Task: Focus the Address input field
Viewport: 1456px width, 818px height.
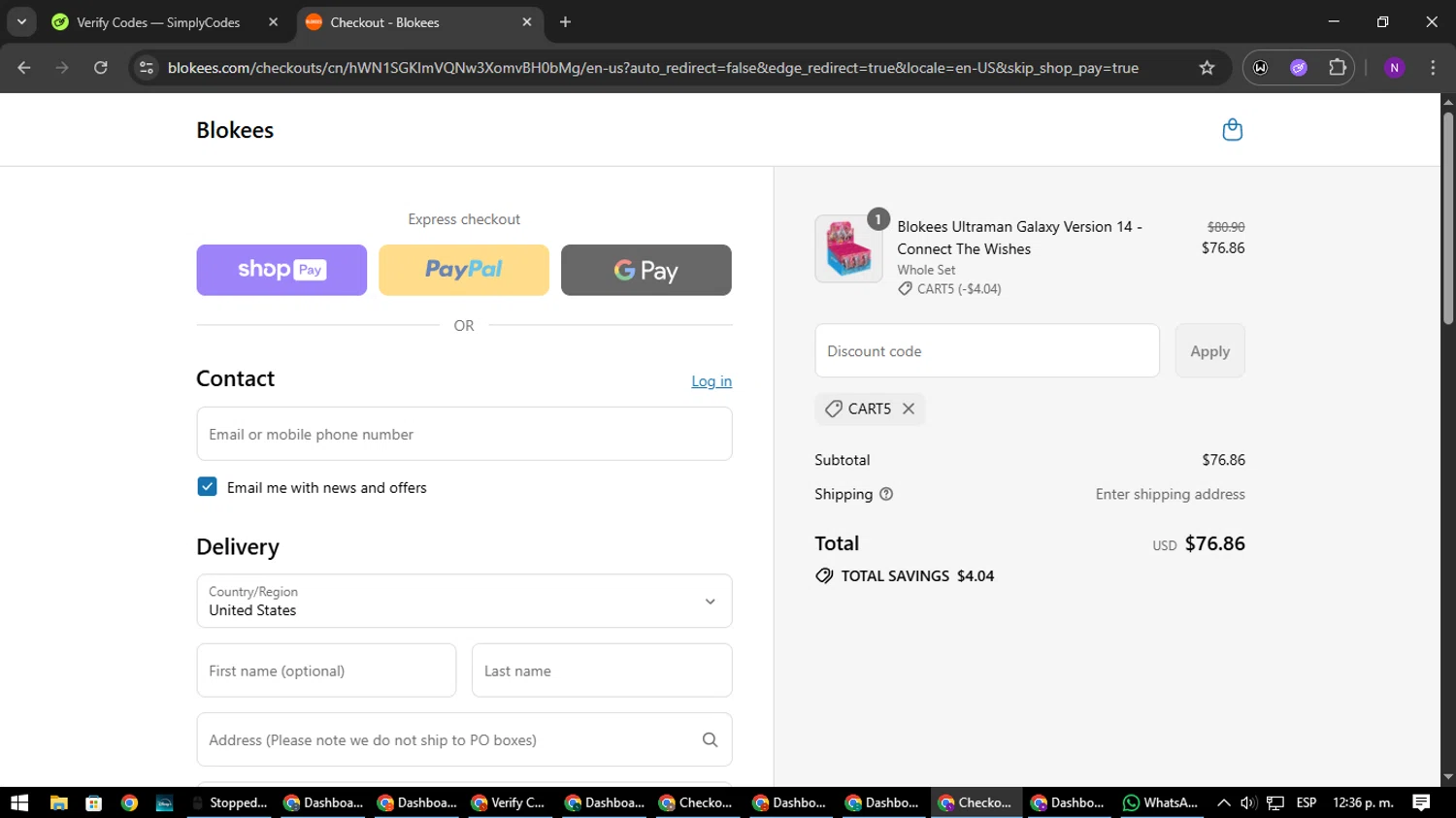Action: 464,739
